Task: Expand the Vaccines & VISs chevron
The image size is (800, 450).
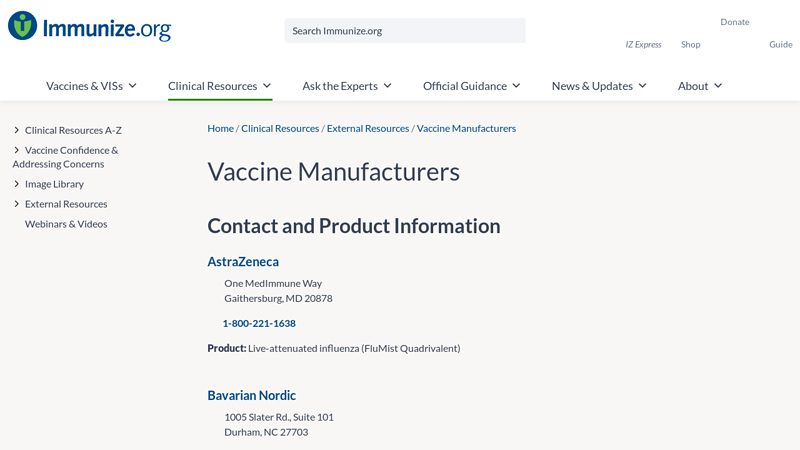Action: [133, 86]
